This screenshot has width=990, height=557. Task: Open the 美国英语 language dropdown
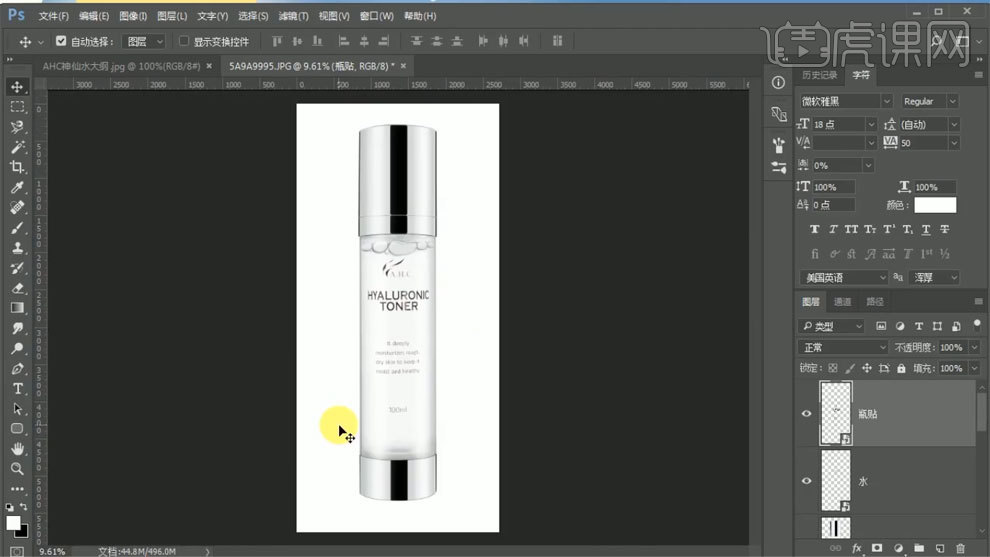tap(844, 277)
